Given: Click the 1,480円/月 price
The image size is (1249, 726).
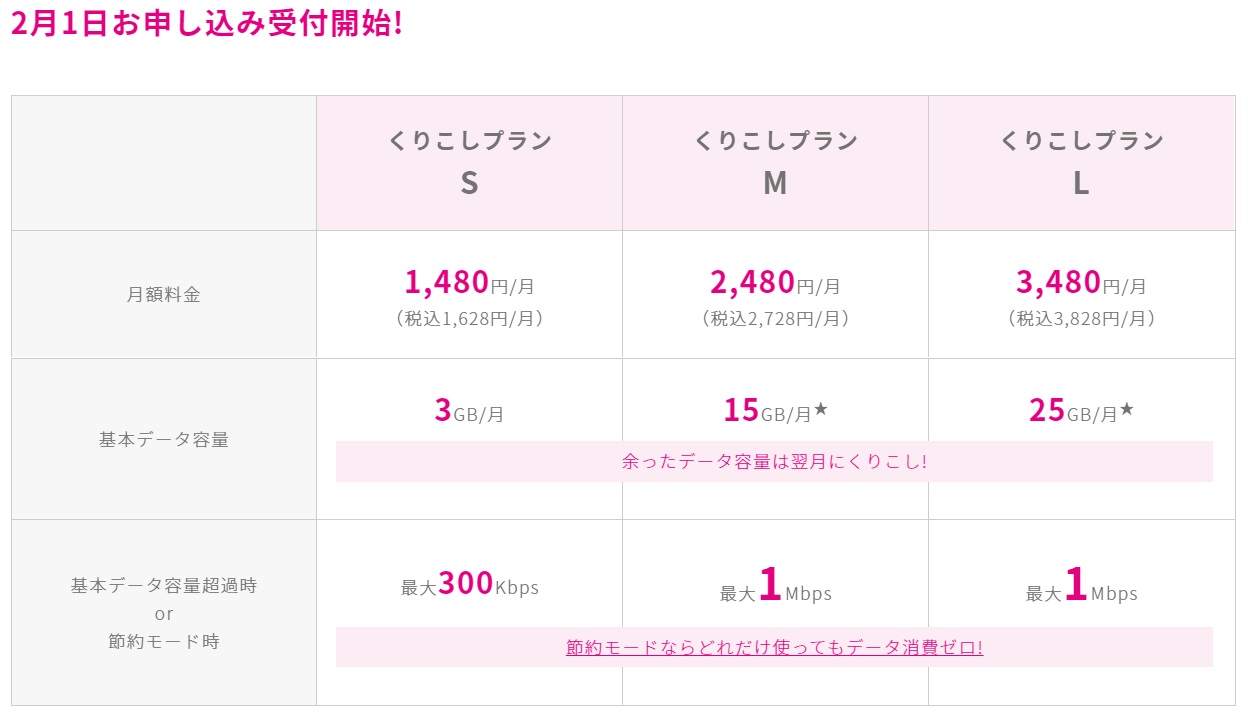Looking at the screenshot, I should (469, 283).
